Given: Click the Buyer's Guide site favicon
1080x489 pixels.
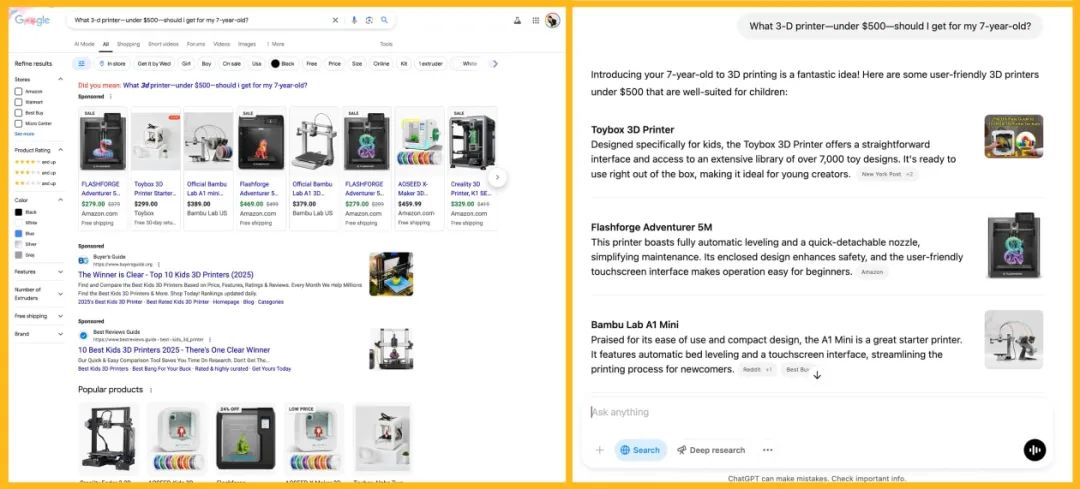Looking at the screenshot, I should tap(83, 261).
